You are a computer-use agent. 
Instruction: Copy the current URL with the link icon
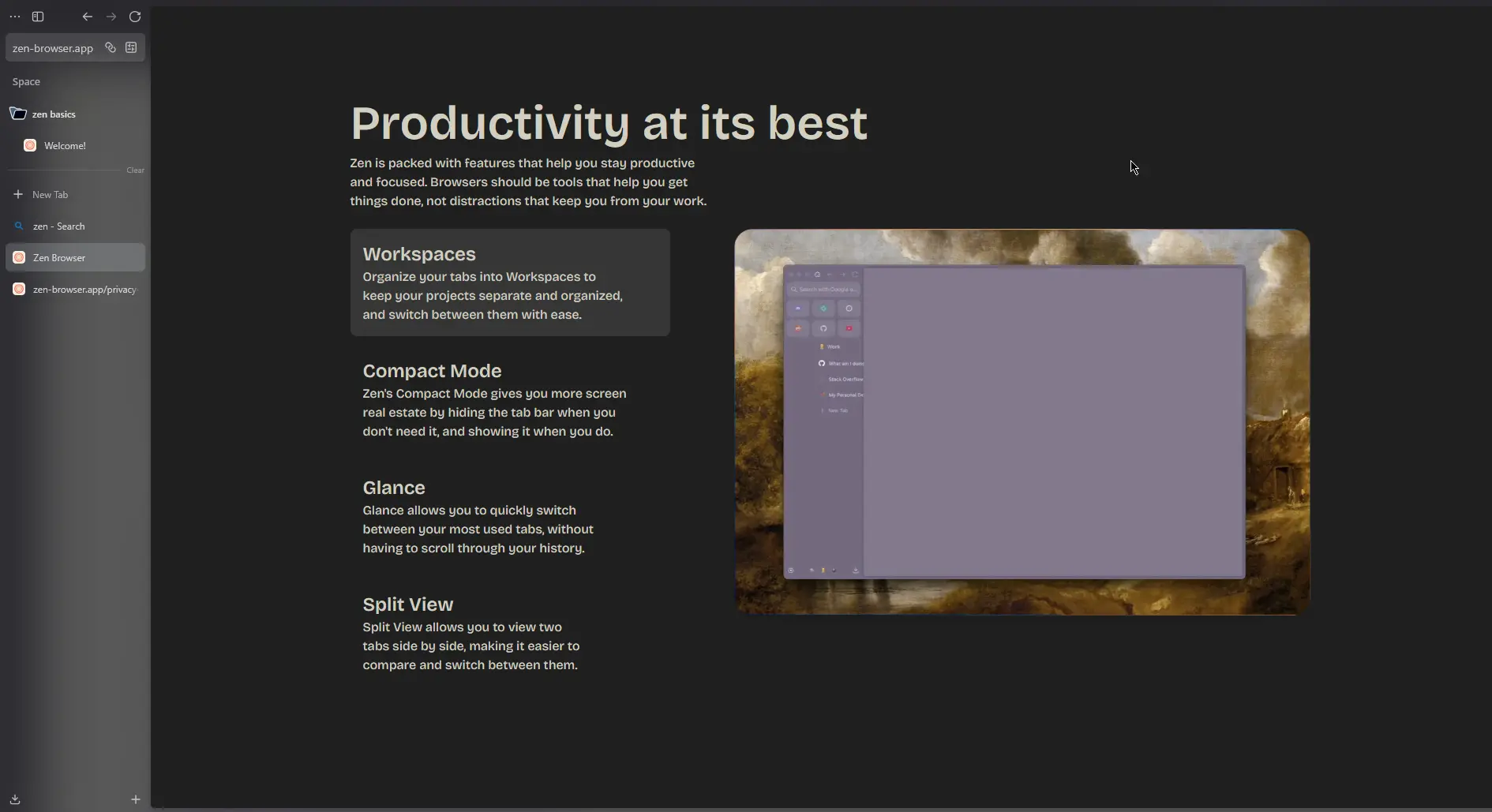click(111, 48)
